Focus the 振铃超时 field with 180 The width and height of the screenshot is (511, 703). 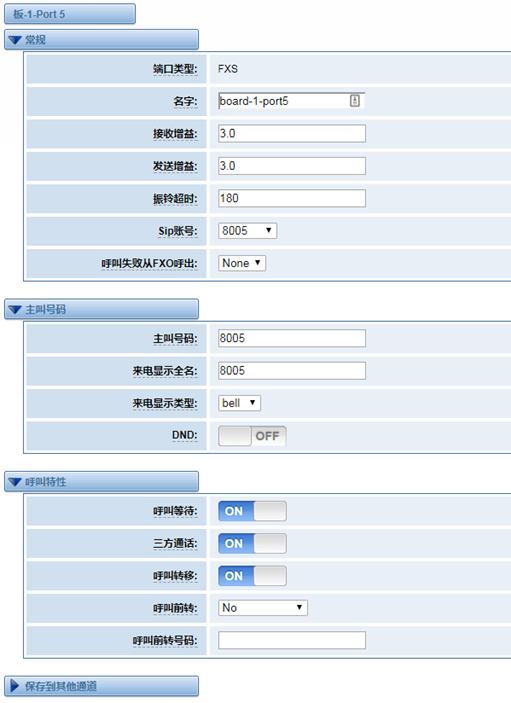click(x=292, y=198)
